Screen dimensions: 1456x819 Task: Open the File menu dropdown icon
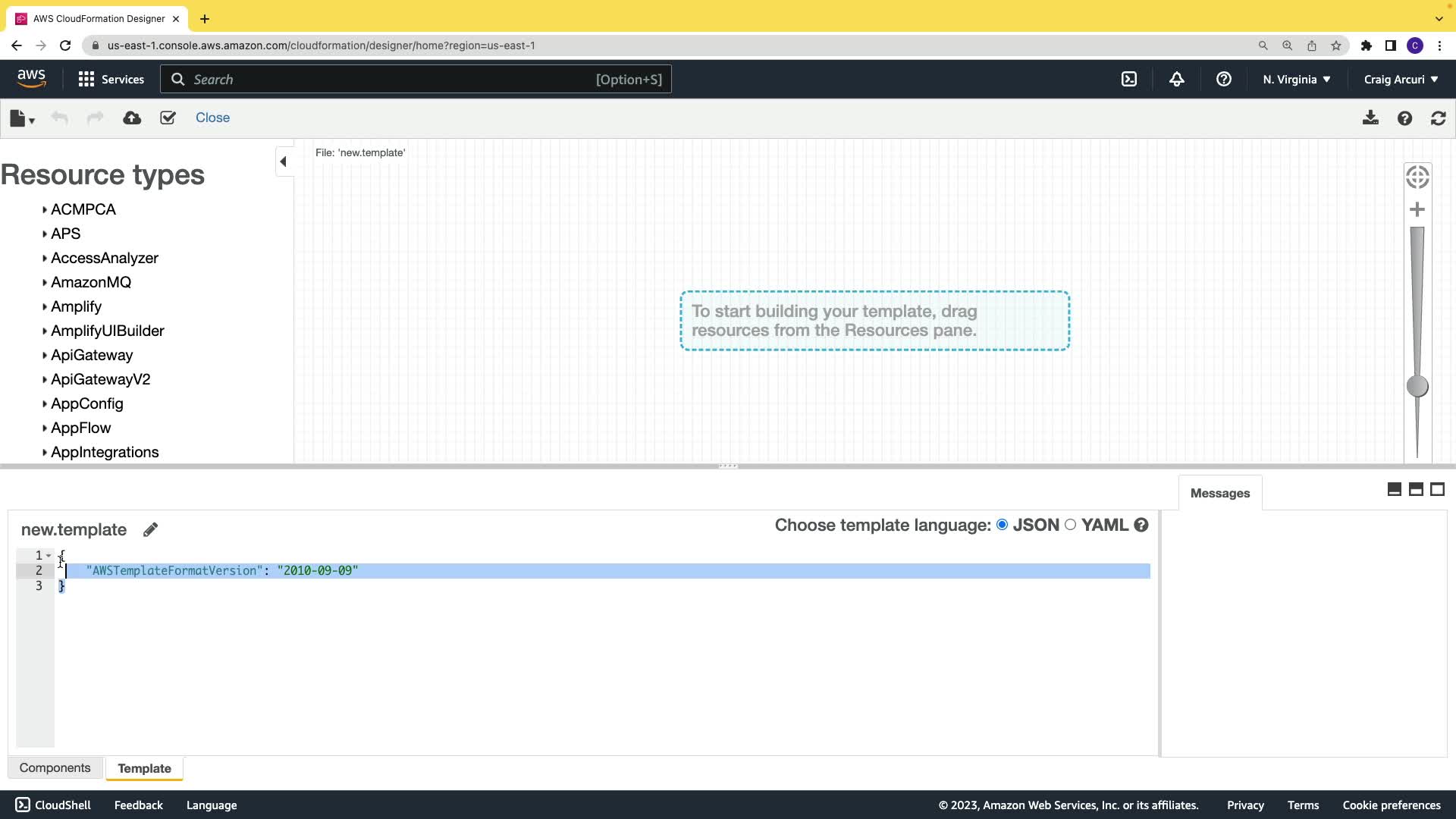(22, 118)
